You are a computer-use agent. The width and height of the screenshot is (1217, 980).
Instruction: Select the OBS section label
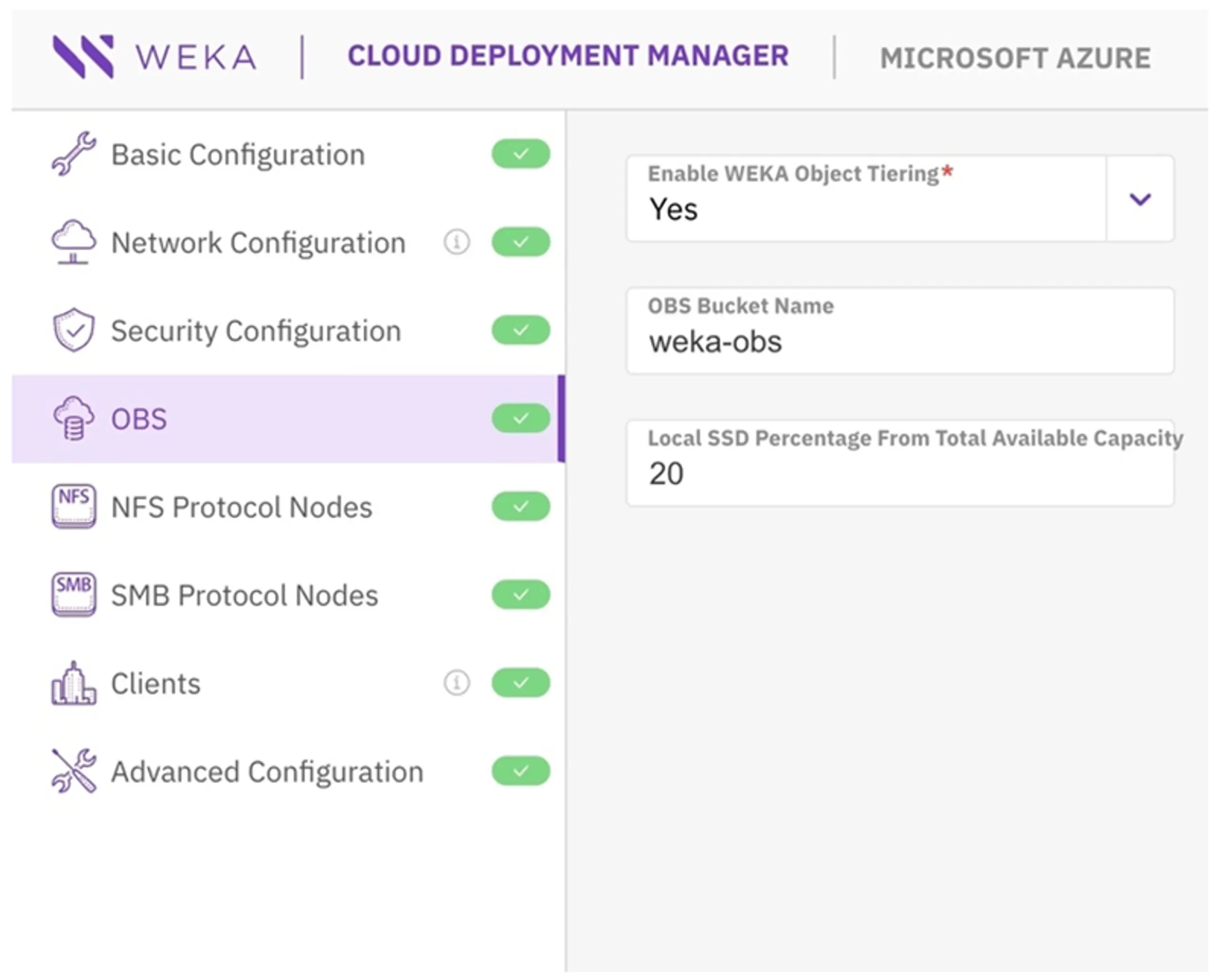(139, 419)
